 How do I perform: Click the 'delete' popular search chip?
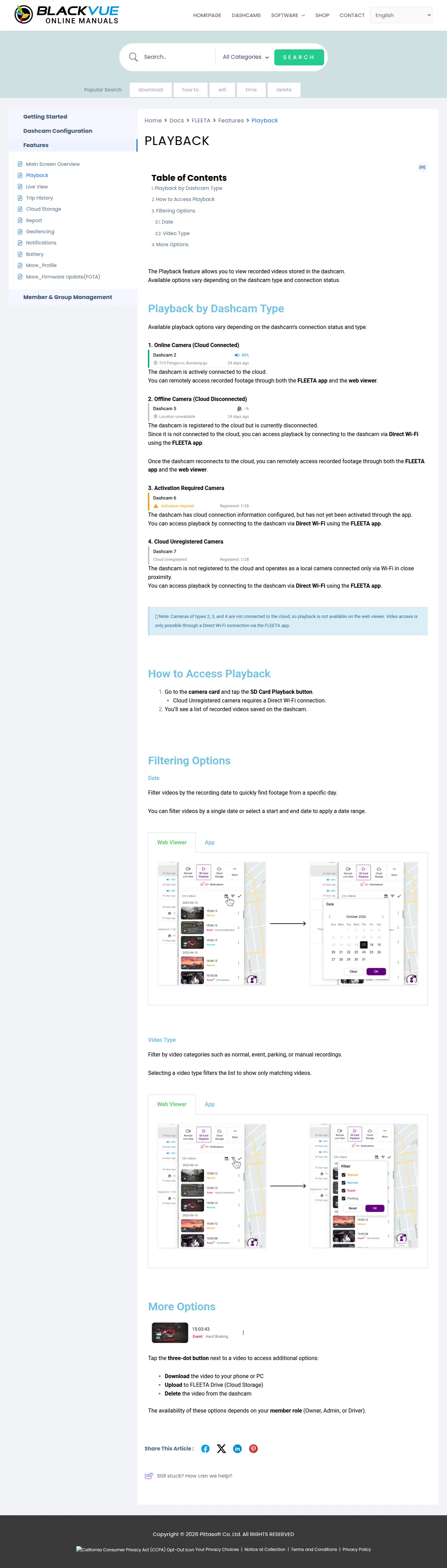(x=284, y=90)
